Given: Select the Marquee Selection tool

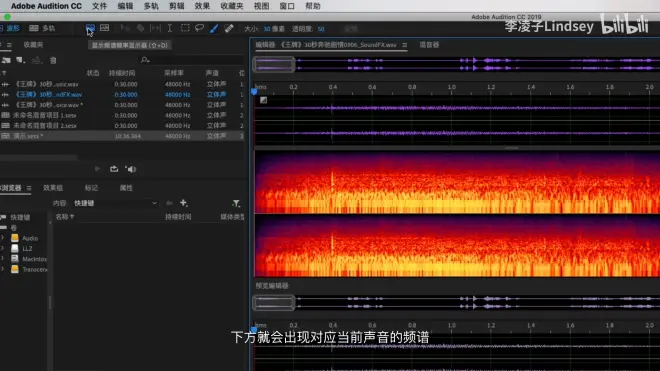Looking at the screenshot, I should [185, 28].
